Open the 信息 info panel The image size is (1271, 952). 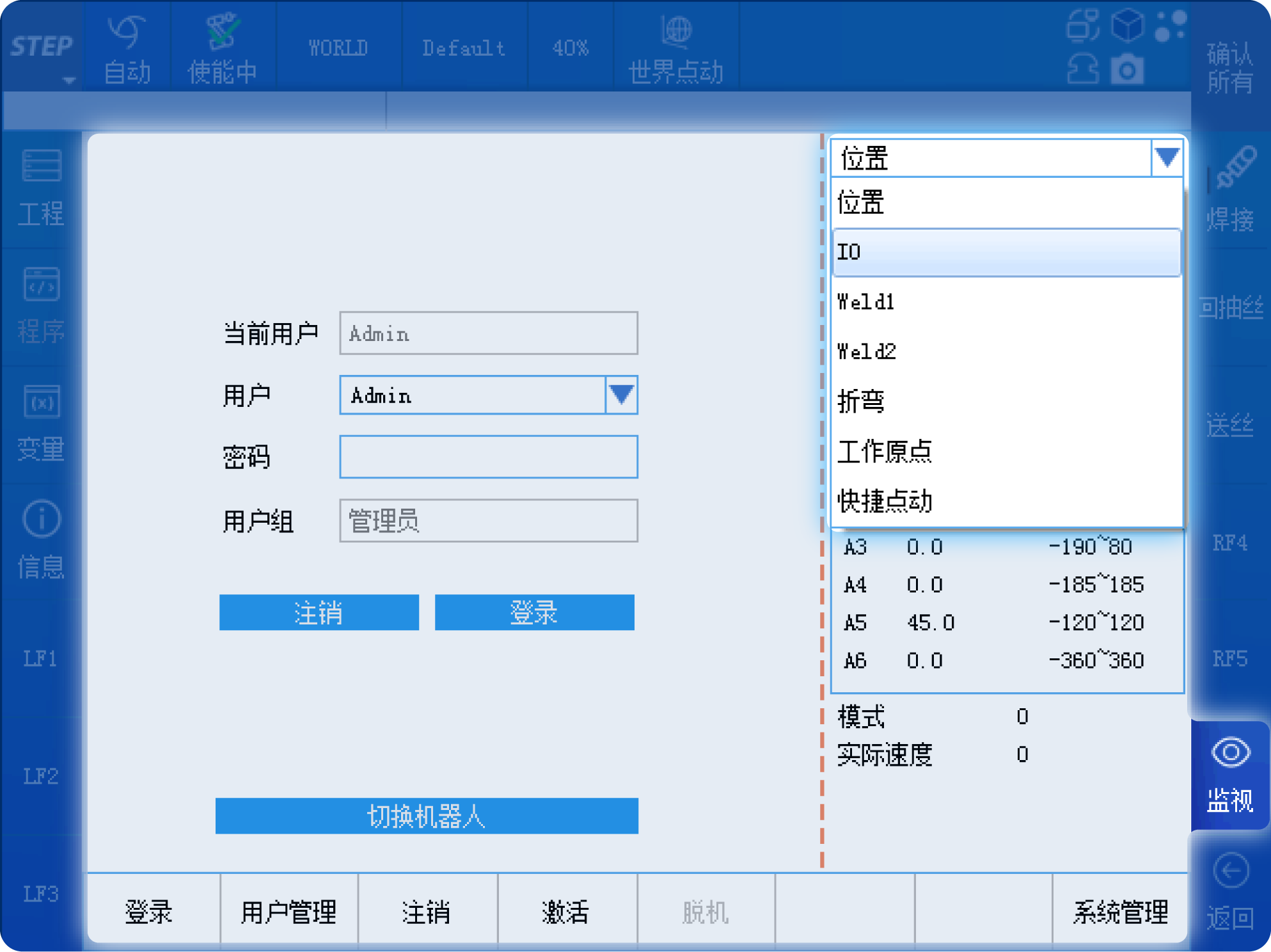(42, 541)
